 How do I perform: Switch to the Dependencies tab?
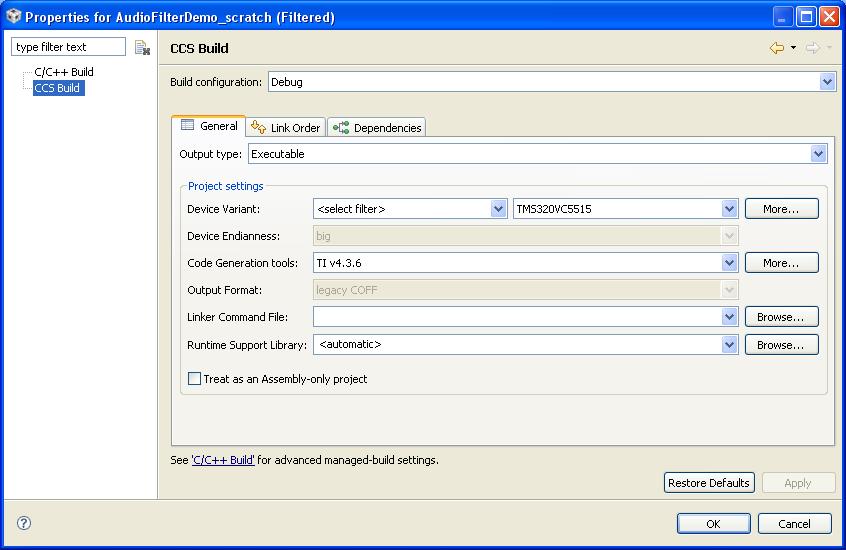[x=377, y=127]
